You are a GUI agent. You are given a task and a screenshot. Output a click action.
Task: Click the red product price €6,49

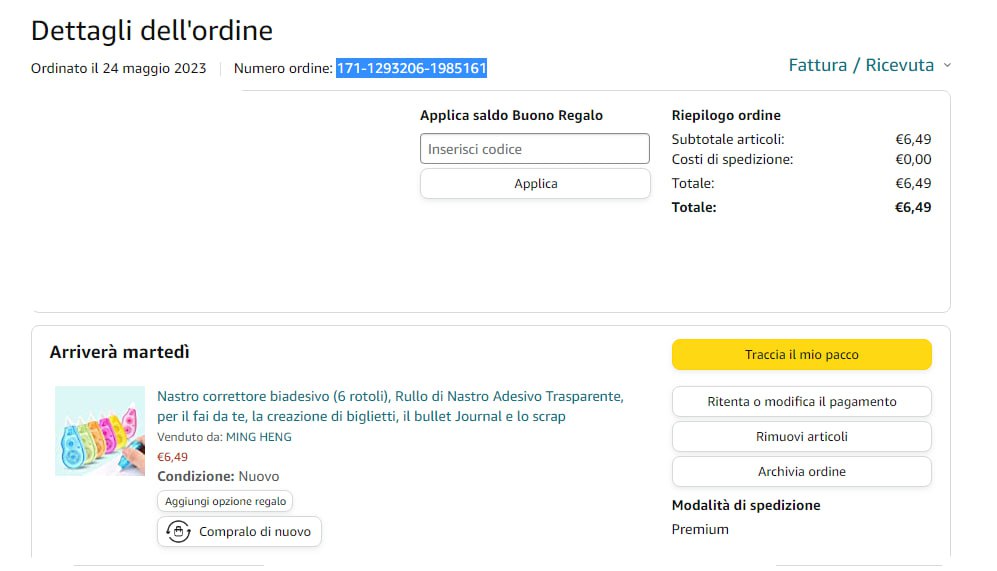pos(172,457)
